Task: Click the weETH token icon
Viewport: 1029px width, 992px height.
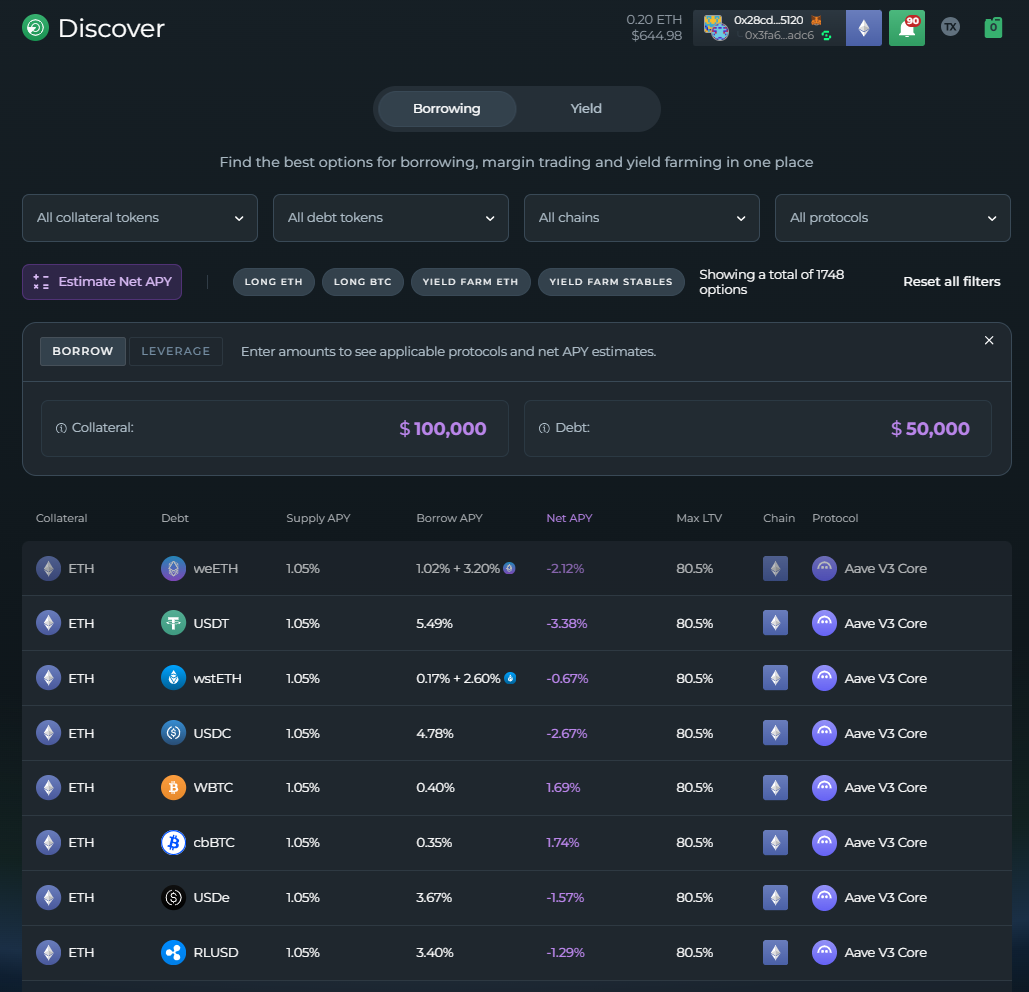Action: coord(173,569)
